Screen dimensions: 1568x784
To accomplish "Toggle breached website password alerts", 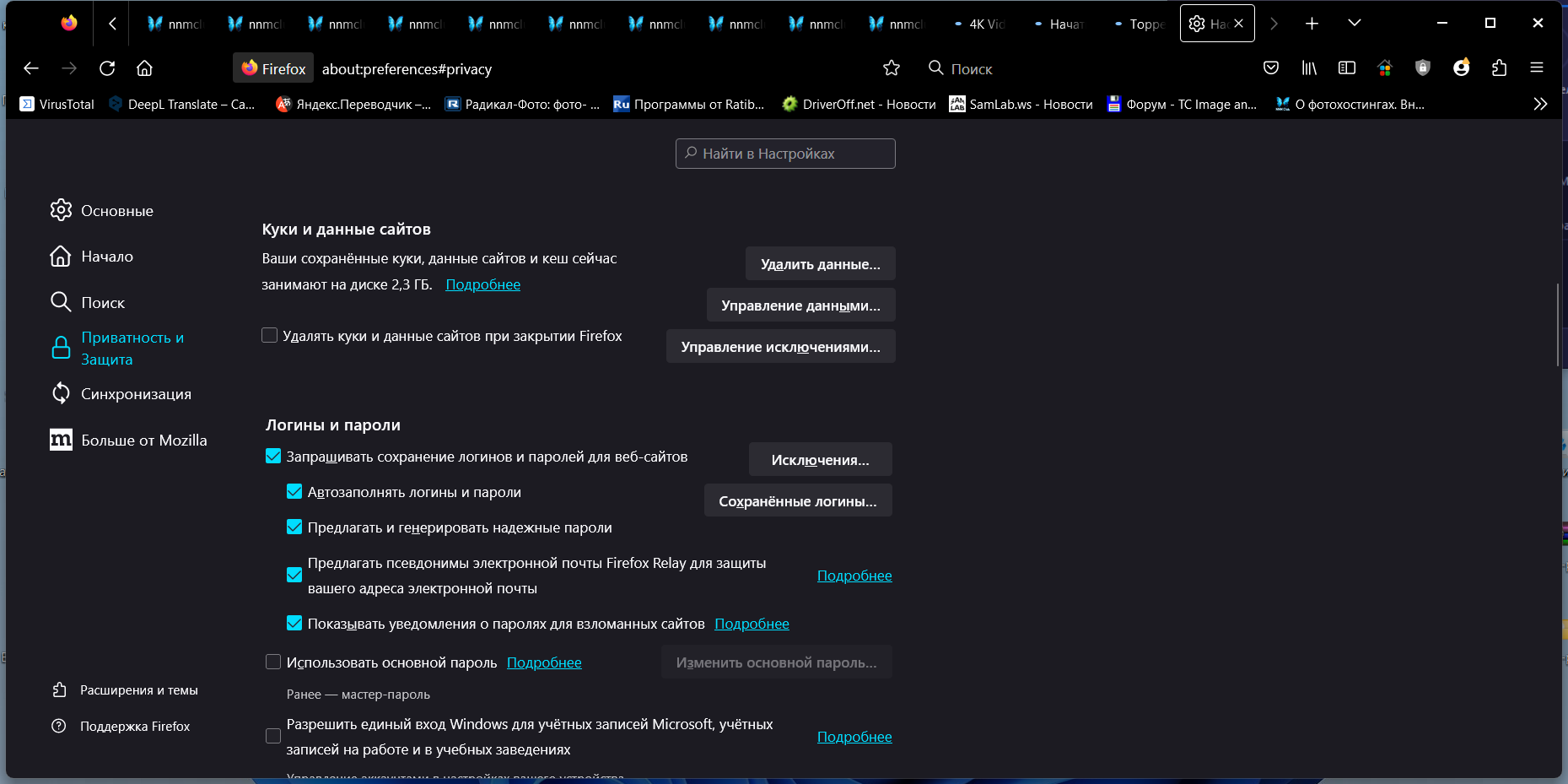I will [294, 623].
